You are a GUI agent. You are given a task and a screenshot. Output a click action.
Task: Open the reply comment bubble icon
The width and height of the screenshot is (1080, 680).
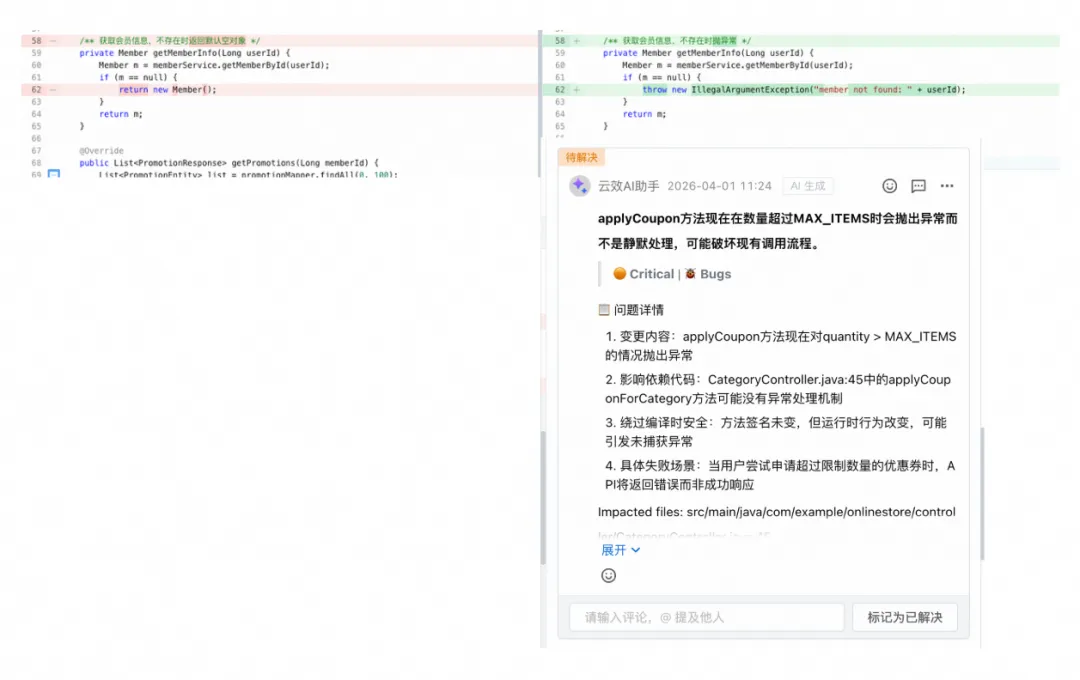[918, 186]
